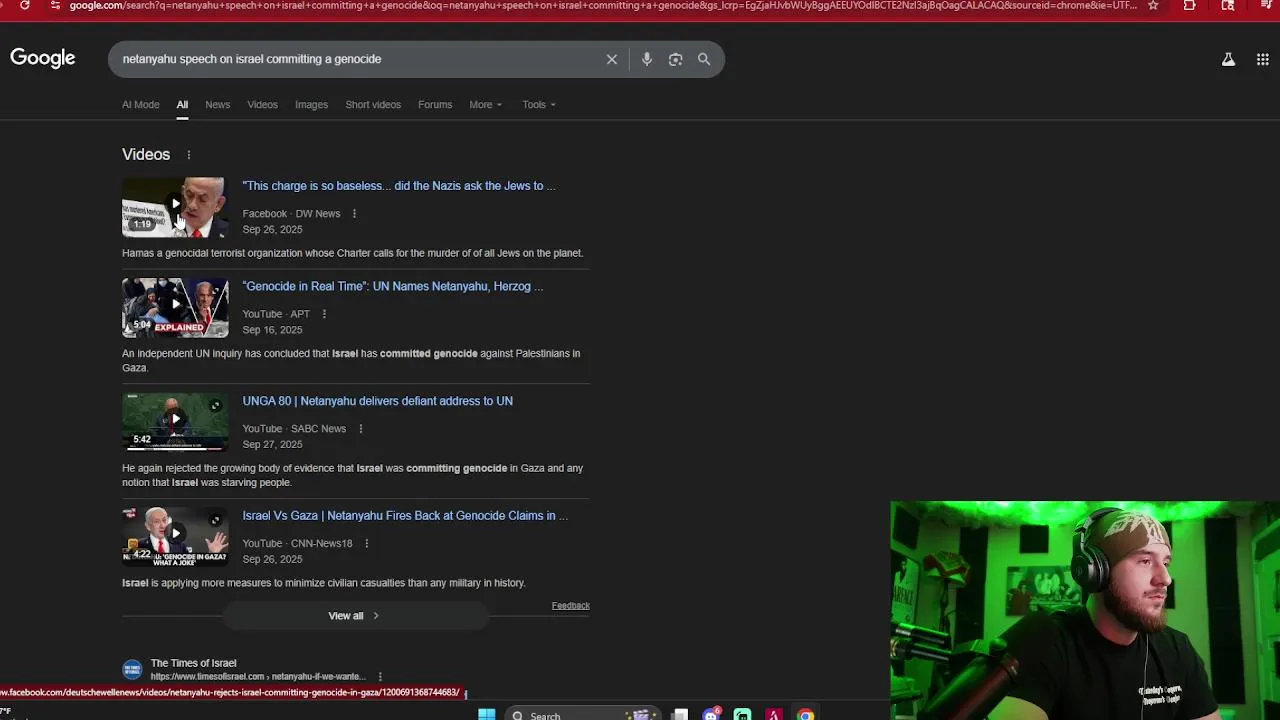Image resolution: width=1280 pixels, height=720 pixels.
Task: Switch to AI Mode tab
Action: (141, 105)
